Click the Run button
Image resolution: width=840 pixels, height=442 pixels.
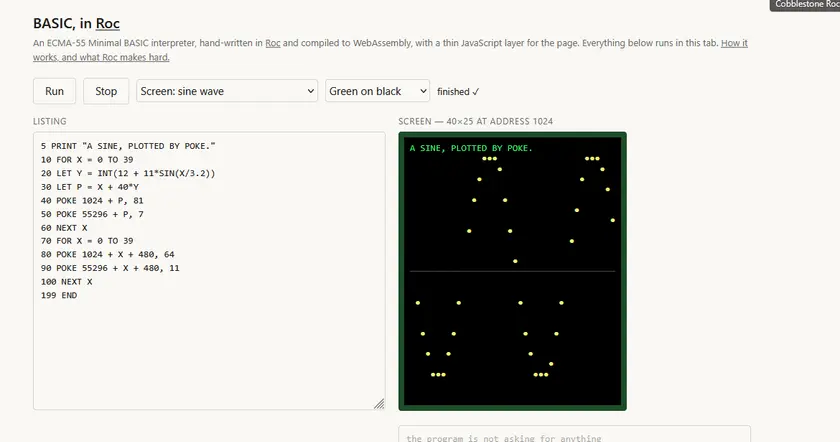54,91
